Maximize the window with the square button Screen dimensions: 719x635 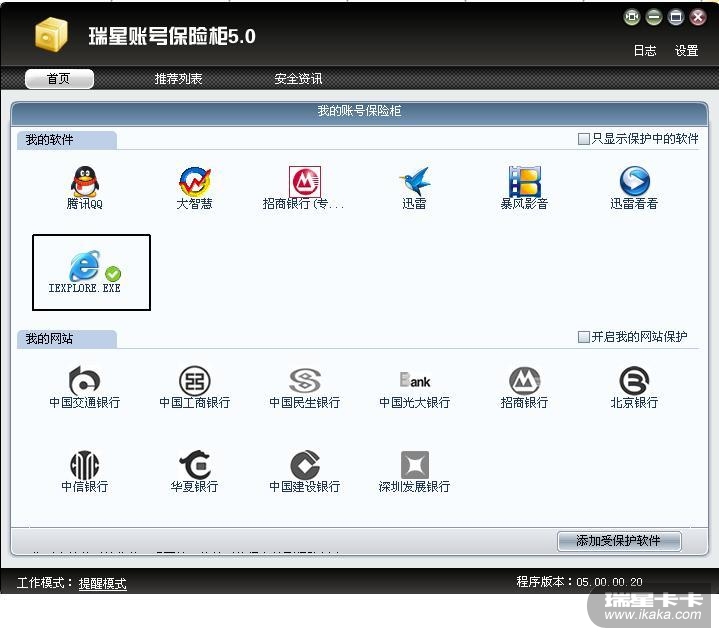(x=675, y=17)
